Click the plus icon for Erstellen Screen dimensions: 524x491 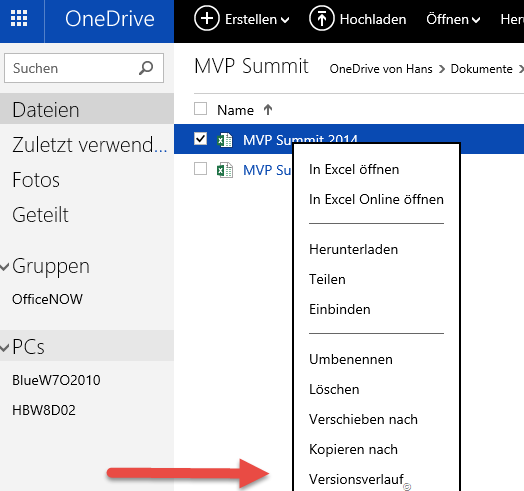pyautogui.click(x=207, y=18)
